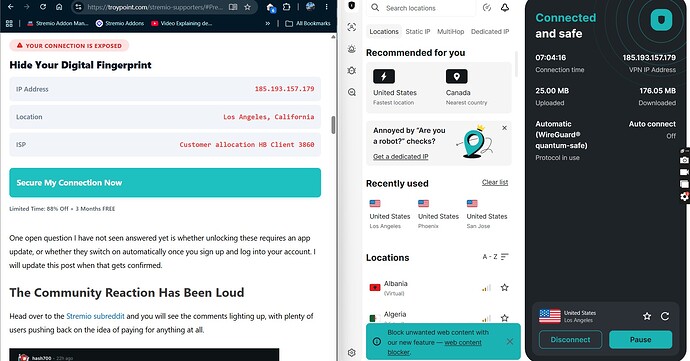Open the Stremio Addons bookmark
Image resolution: width=690 pixels, height=361 pixels.
click(x=120, y=23)
